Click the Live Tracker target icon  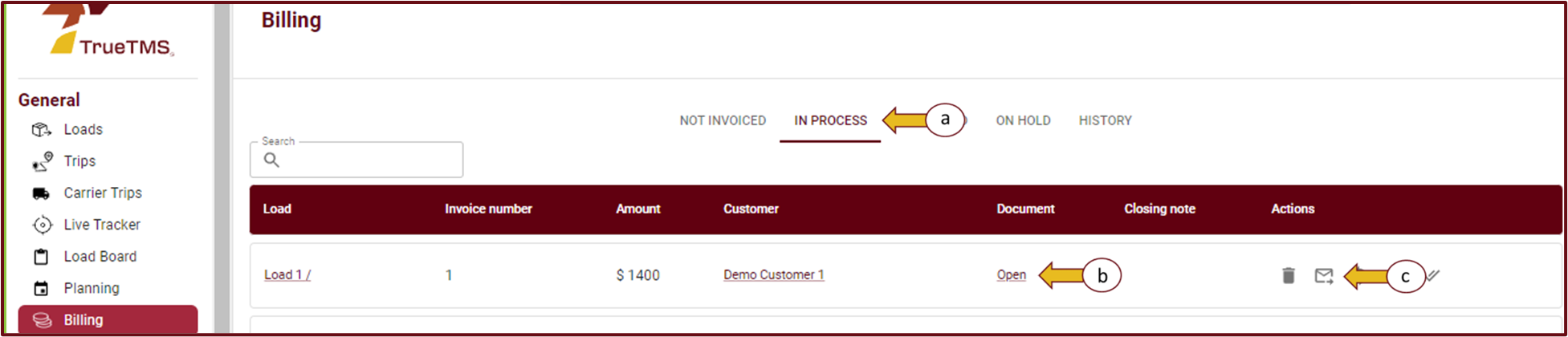[x=42, y=225]
